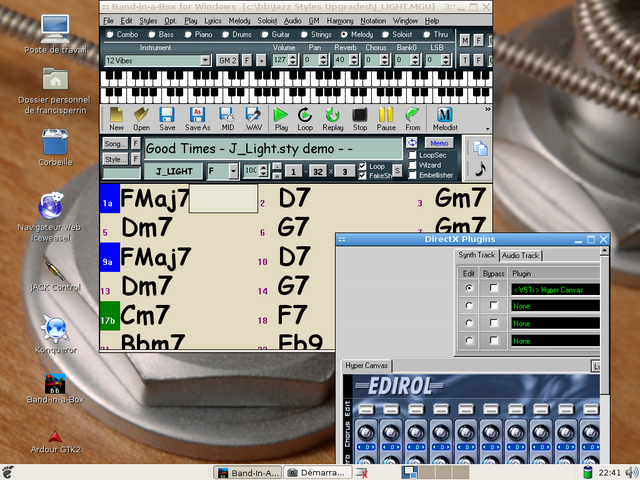Increase the Volume spinner value
This screenshot has width=640, height=480.
(293, 58)
